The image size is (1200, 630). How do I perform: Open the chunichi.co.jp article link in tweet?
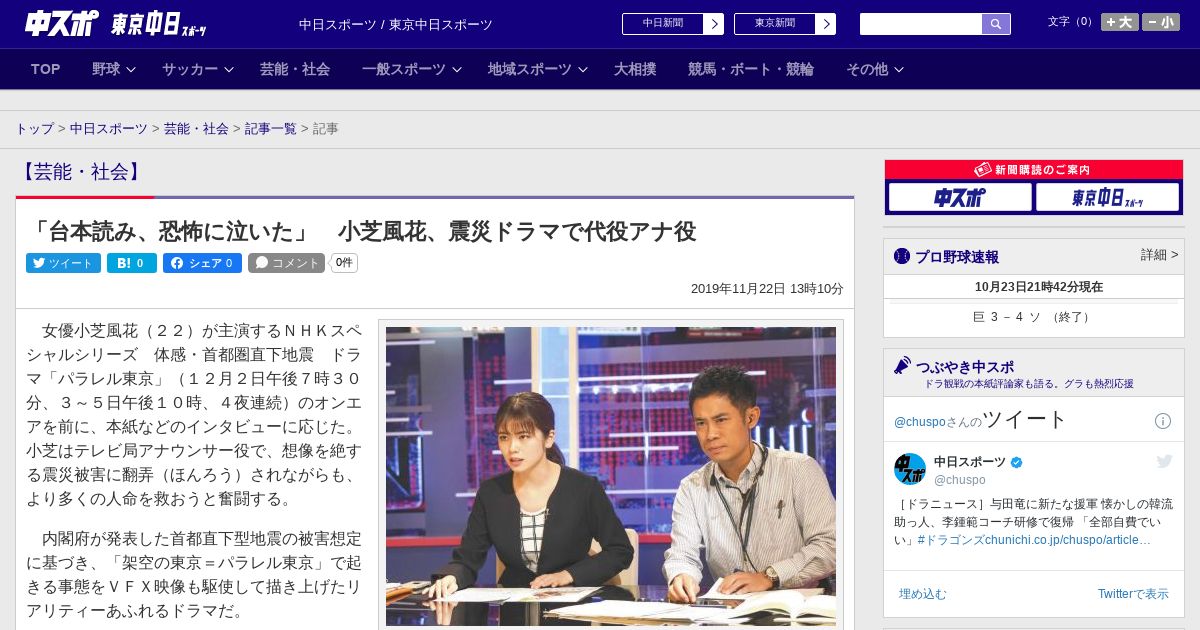click(x=1068, y=540)
